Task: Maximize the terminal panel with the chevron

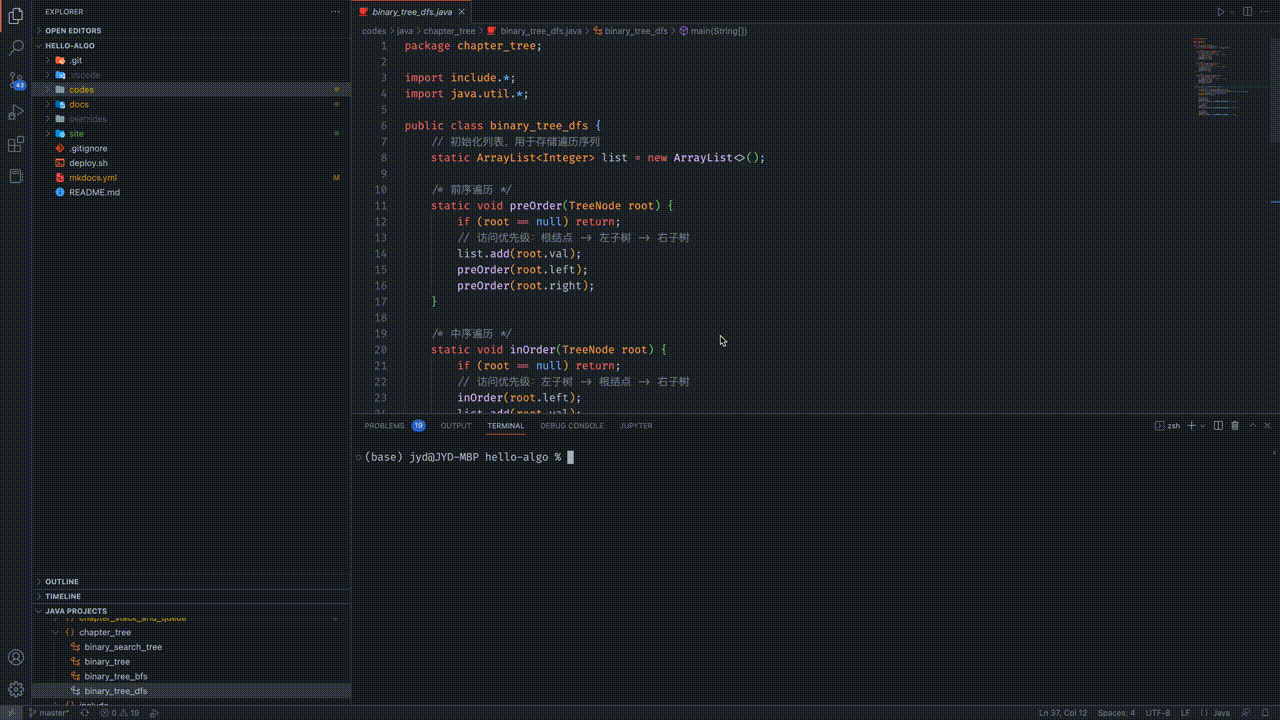Action: tap(1252, 425)
